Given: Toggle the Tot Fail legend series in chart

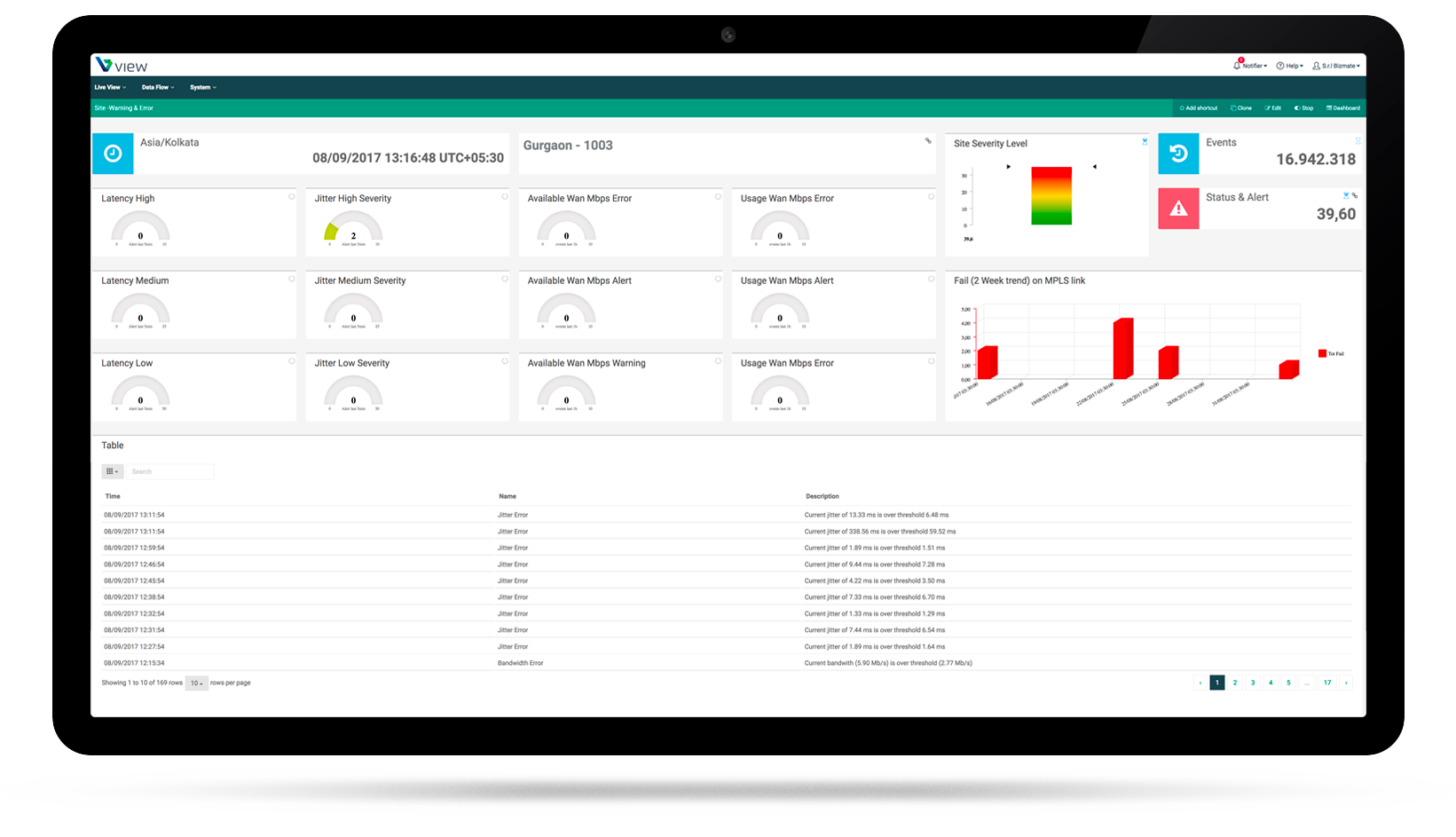Looking at the screenshot, I should 1330,353.
